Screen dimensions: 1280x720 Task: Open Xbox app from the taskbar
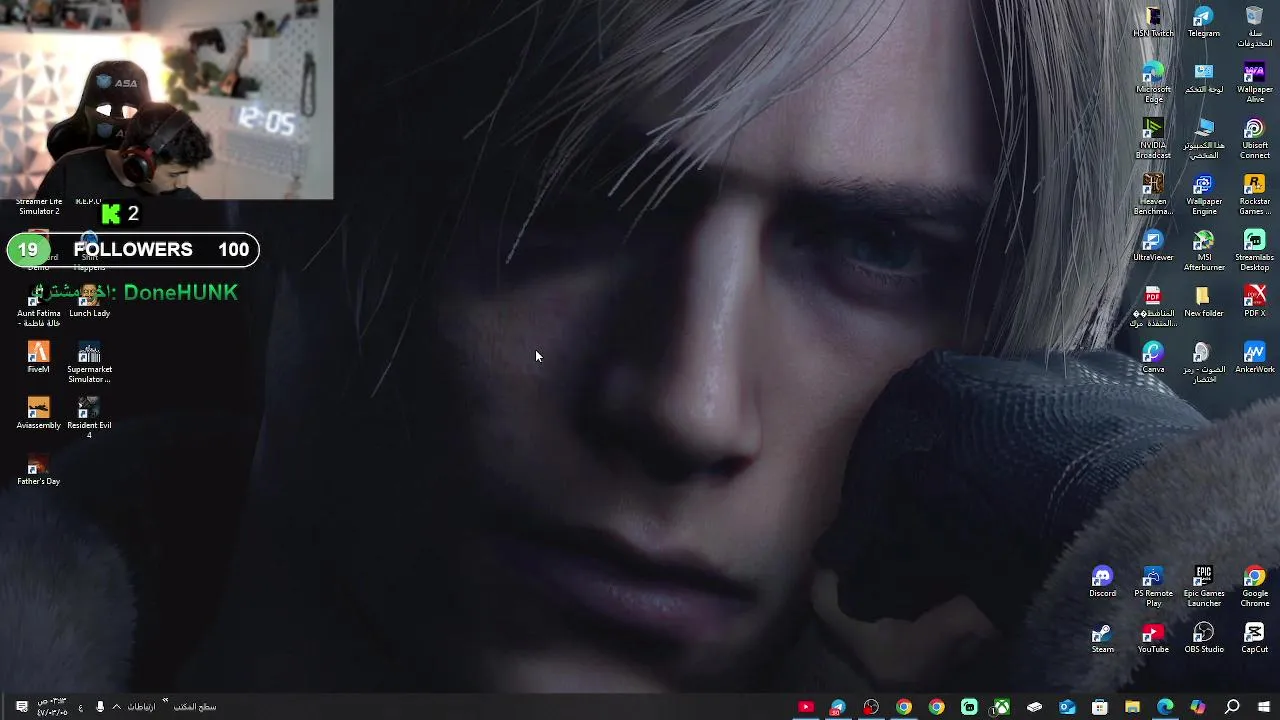tap(1001, 707)
